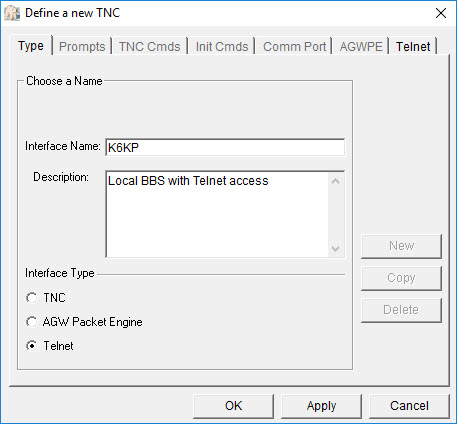Confirm with the OK button
The height and width of the screenshot is (424, 457).
click(233, 406)
